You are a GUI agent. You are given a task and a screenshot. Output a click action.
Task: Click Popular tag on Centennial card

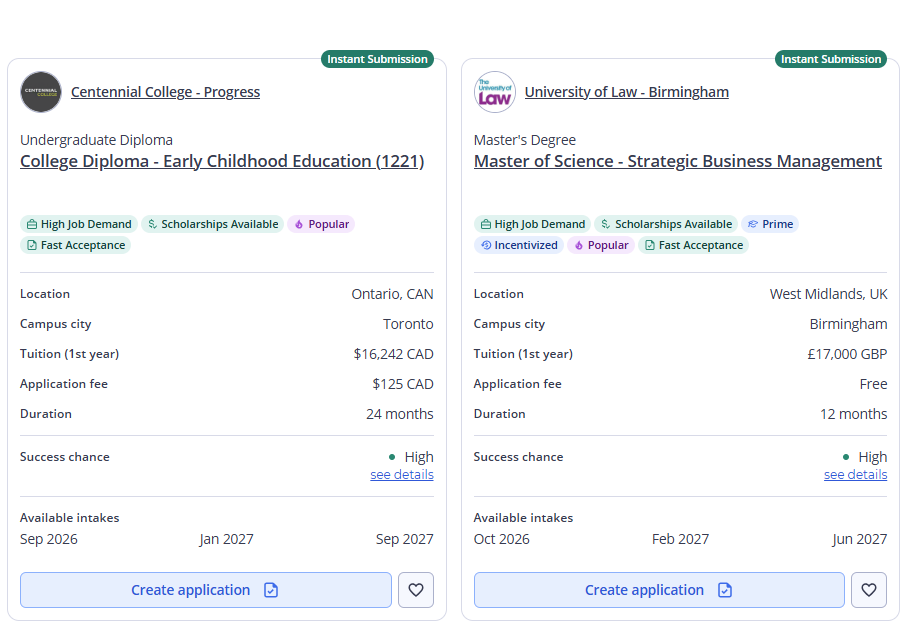pyautogui.click(x=321, y=224)
